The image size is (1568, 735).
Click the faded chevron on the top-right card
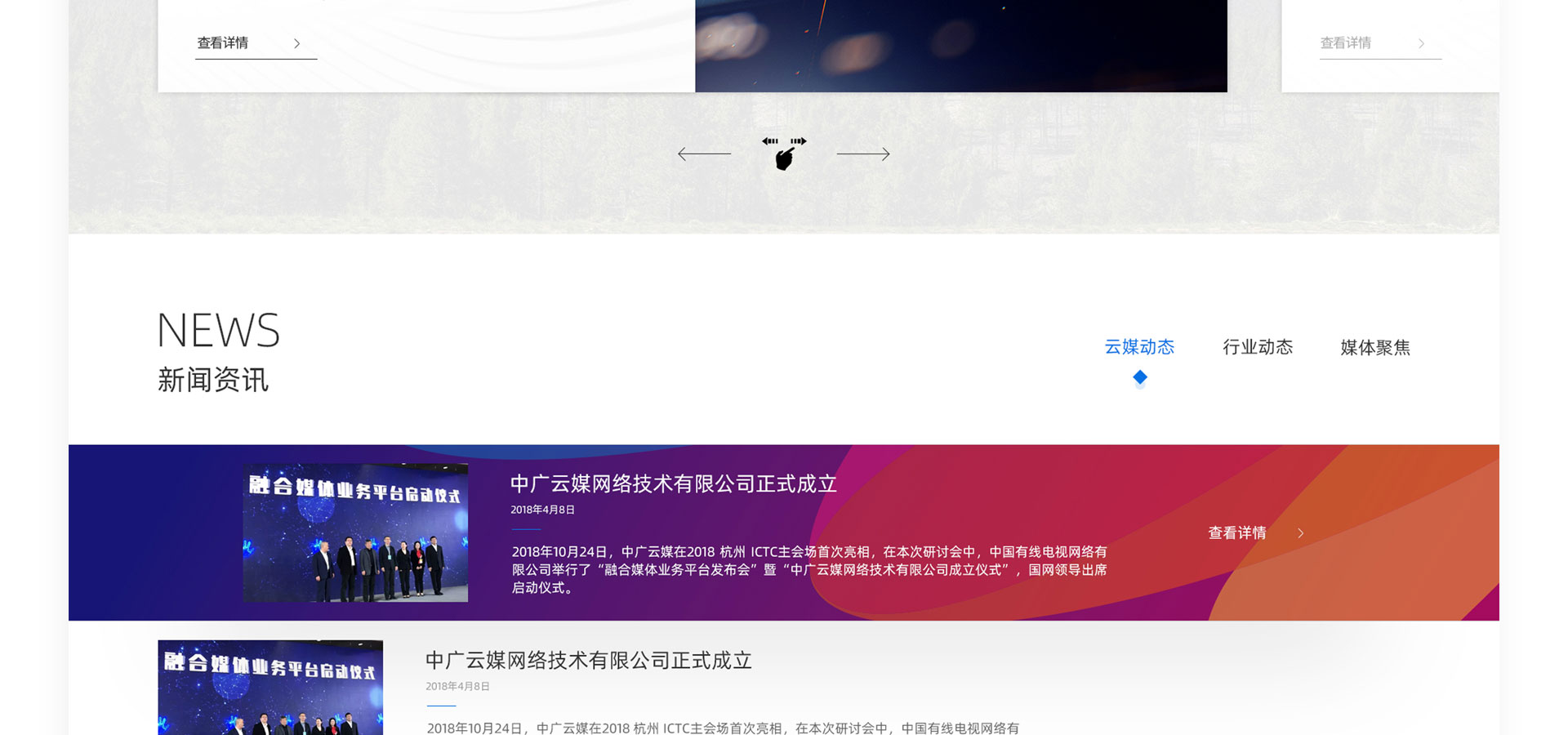click(1421, 44)
